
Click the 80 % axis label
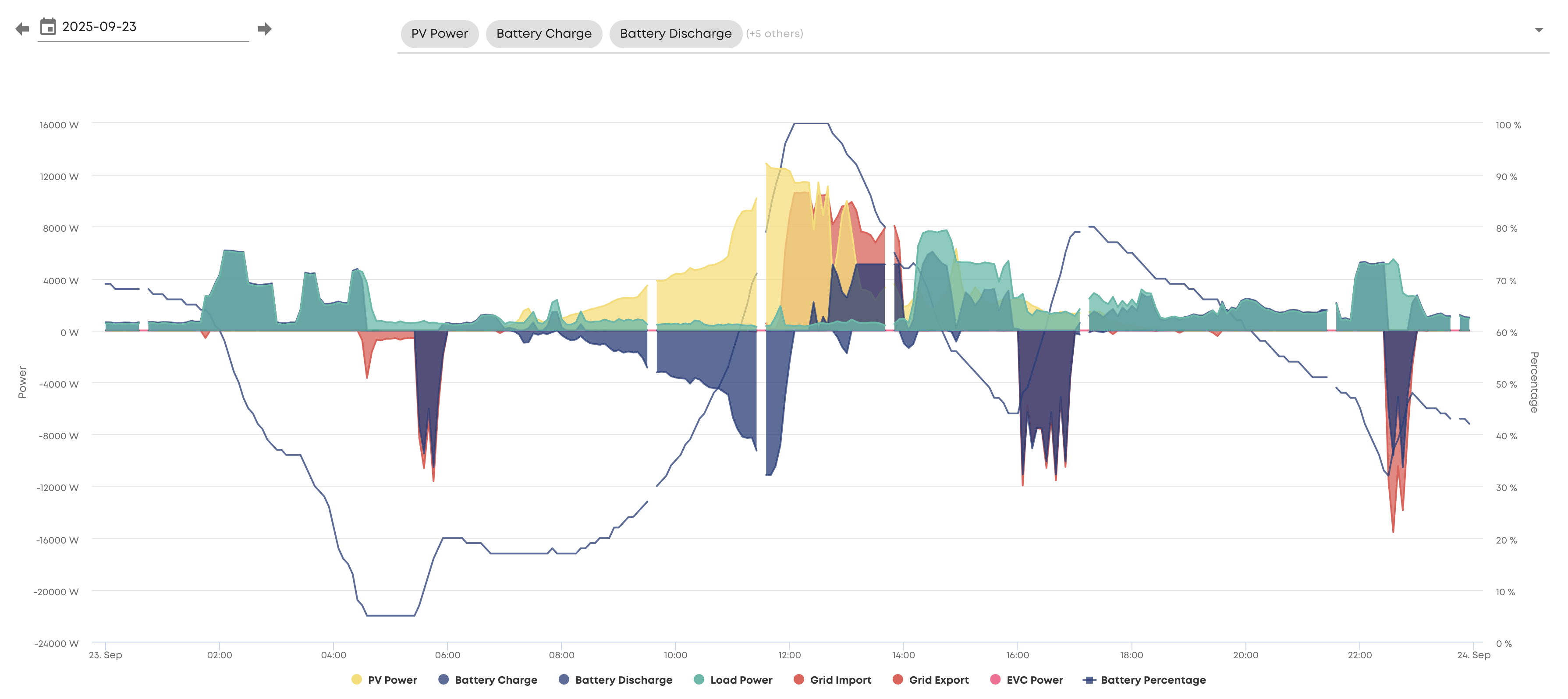pyautogui.click(x=1506, y=228)
